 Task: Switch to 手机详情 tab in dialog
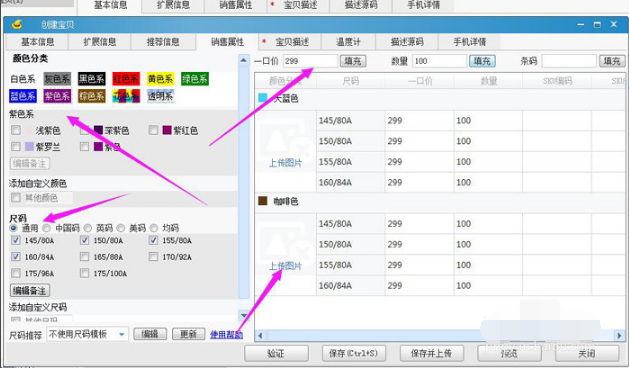pos(469,42)
